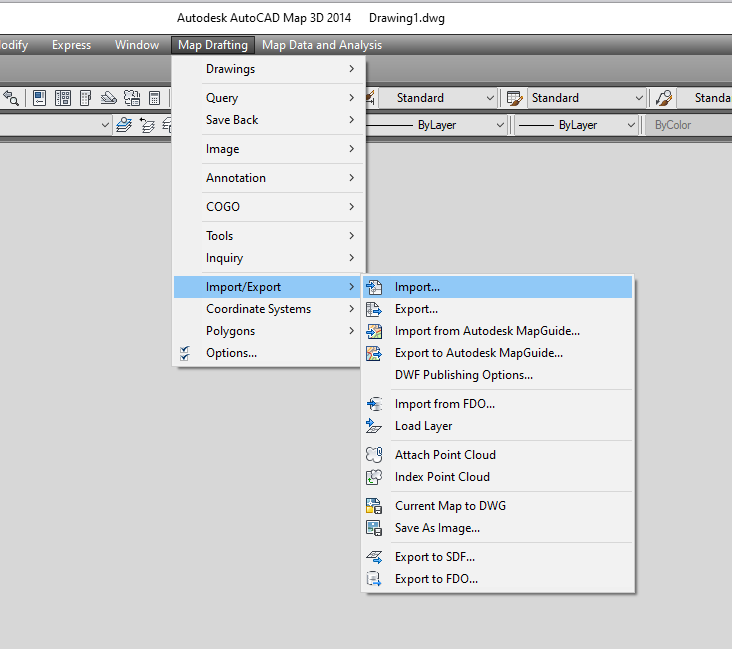The height and width of the screenshot is (649, 732).
Task: Open the Linetype ByLayer dropdown
Action: 436,125
